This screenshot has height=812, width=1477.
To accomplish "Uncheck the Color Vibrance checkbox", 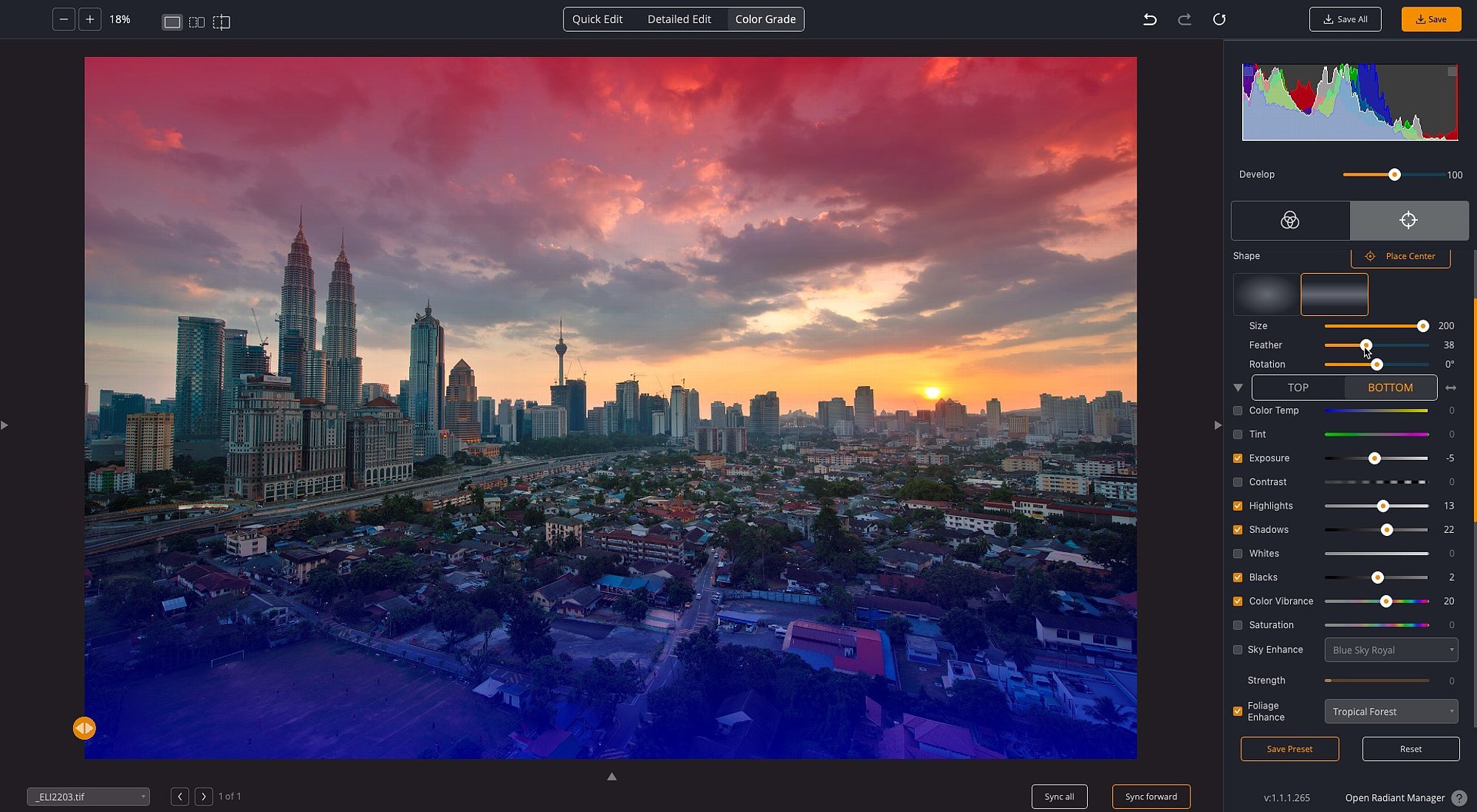I will point(1238,602).
